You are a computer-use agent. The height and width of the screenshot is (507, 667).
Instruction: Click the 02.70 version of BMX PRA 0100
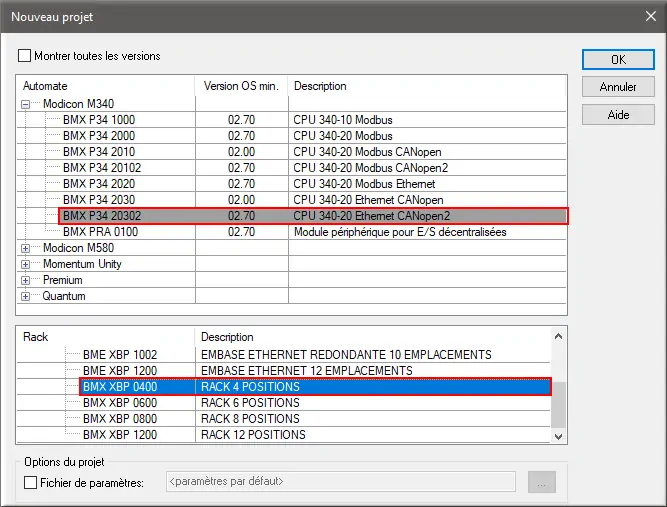pos(241,232)
